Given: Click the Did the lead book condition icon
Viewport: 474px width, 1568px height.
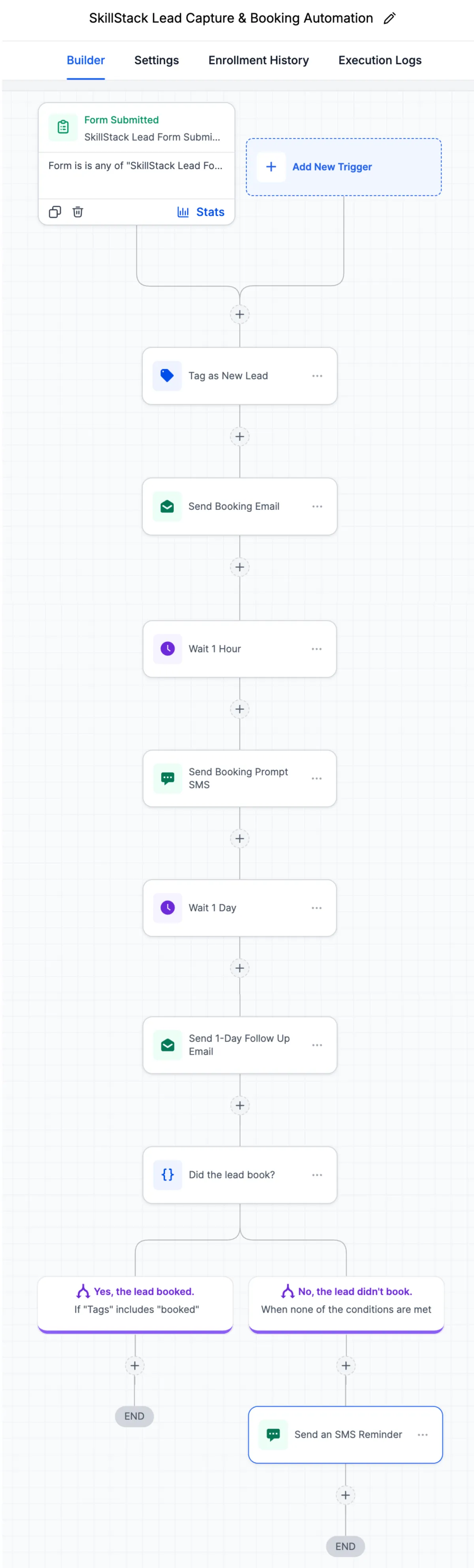Looking at the screenshot, I should 167,1175.
